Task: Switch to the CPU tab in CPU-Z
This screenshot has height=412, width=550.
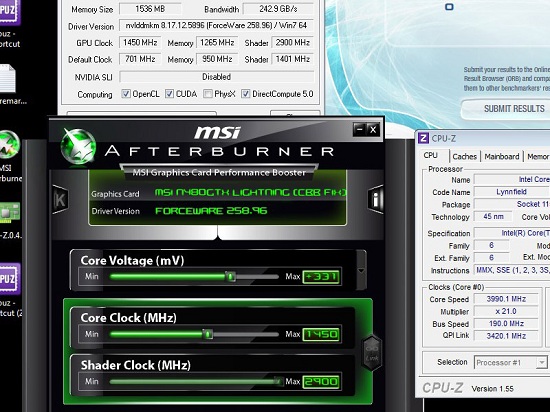Action: click(430, 155)
